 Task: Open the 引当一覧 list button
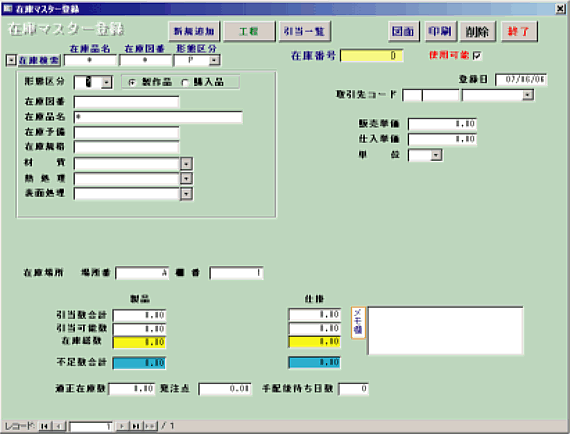pyautogui.click(x=304, y=31)
